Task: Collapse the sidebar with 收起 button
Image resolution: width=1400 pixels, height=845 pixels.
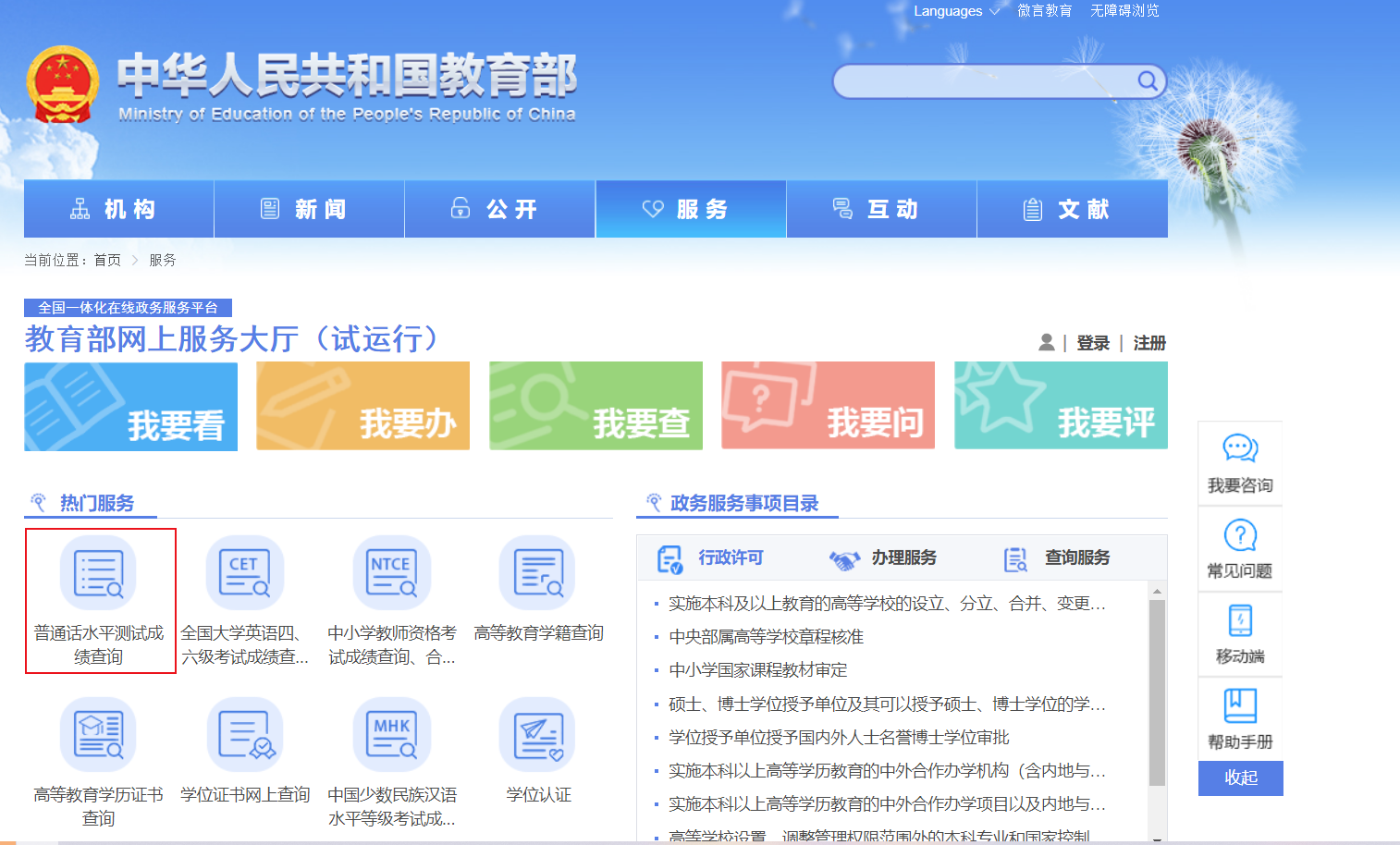Action: (x=1241, y=778)
